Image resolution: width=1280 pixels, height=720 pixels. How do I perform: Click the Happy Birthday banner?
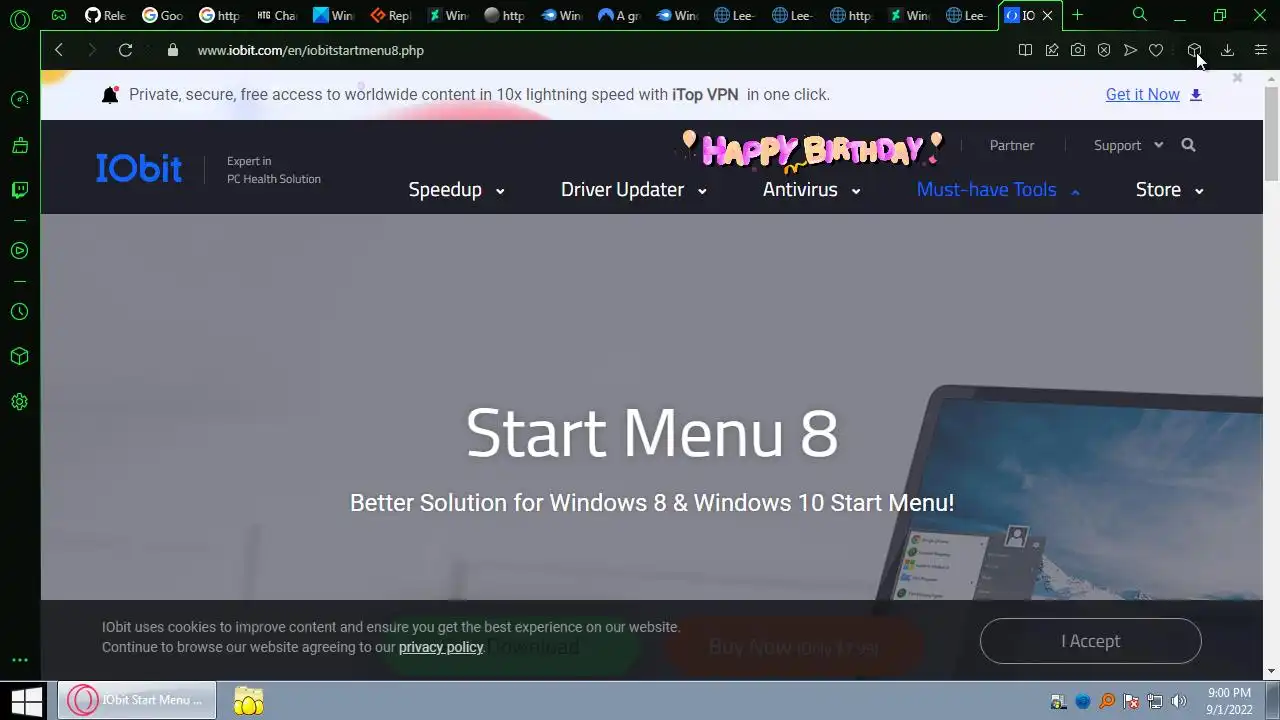[812, 149]
